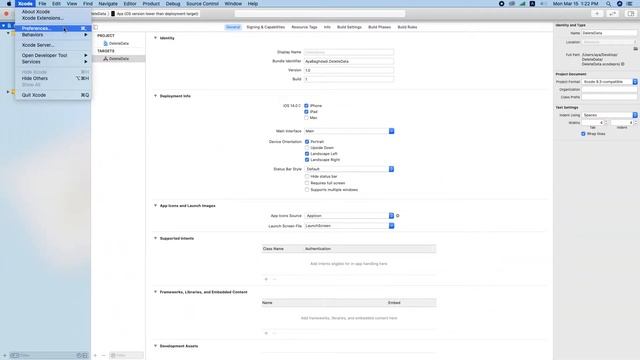Click minus at bottom of targets list
640x360 pixels.
pos(104,356)
